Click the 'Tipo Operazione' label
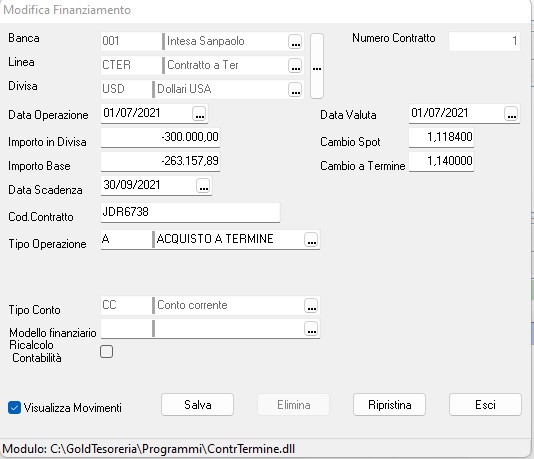The height and width of the screenshot is (459, 534). [47, 244]
